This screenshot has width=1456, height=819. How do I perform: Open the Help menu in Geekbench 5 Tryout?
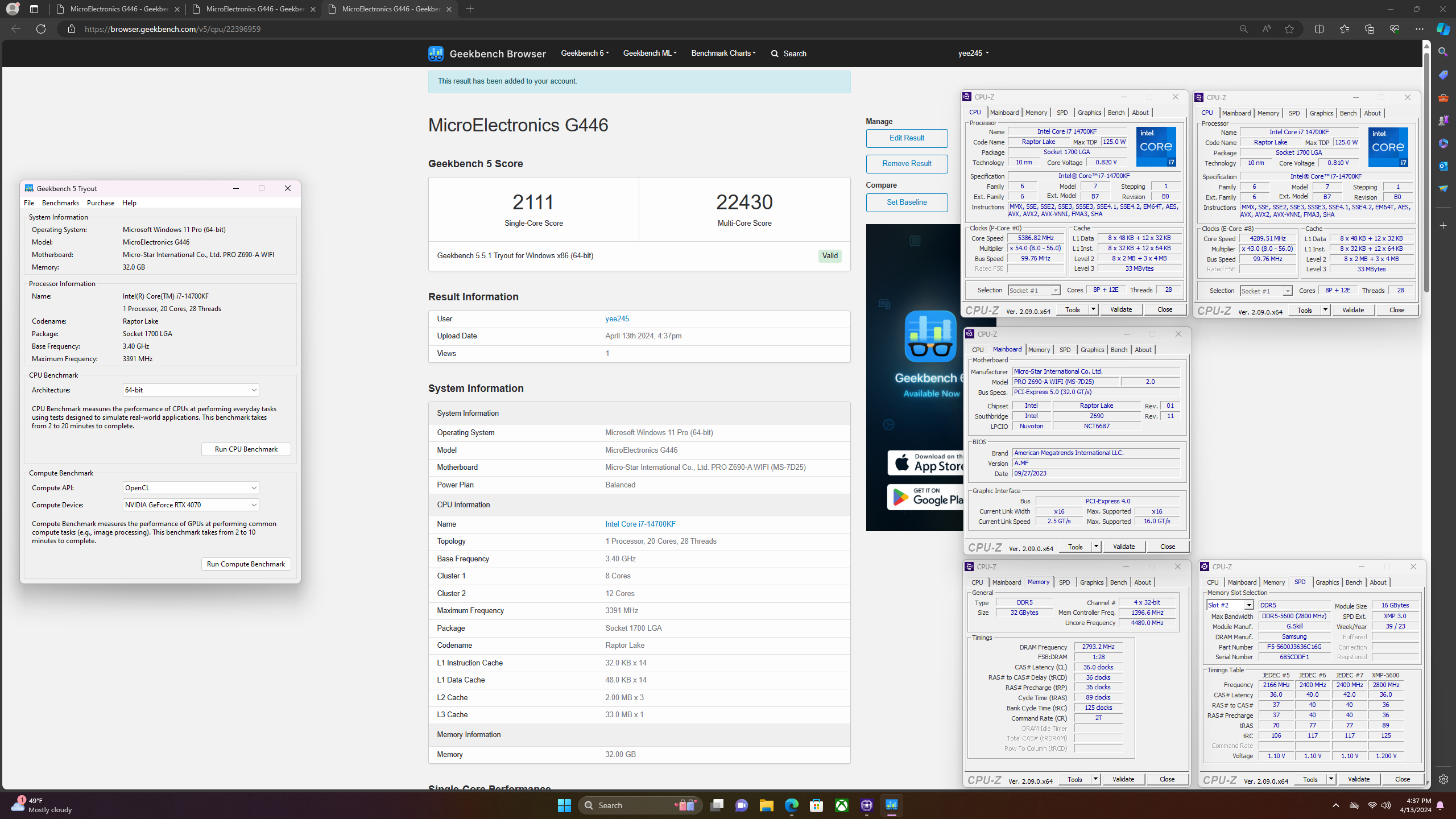(x=129, y=203)
